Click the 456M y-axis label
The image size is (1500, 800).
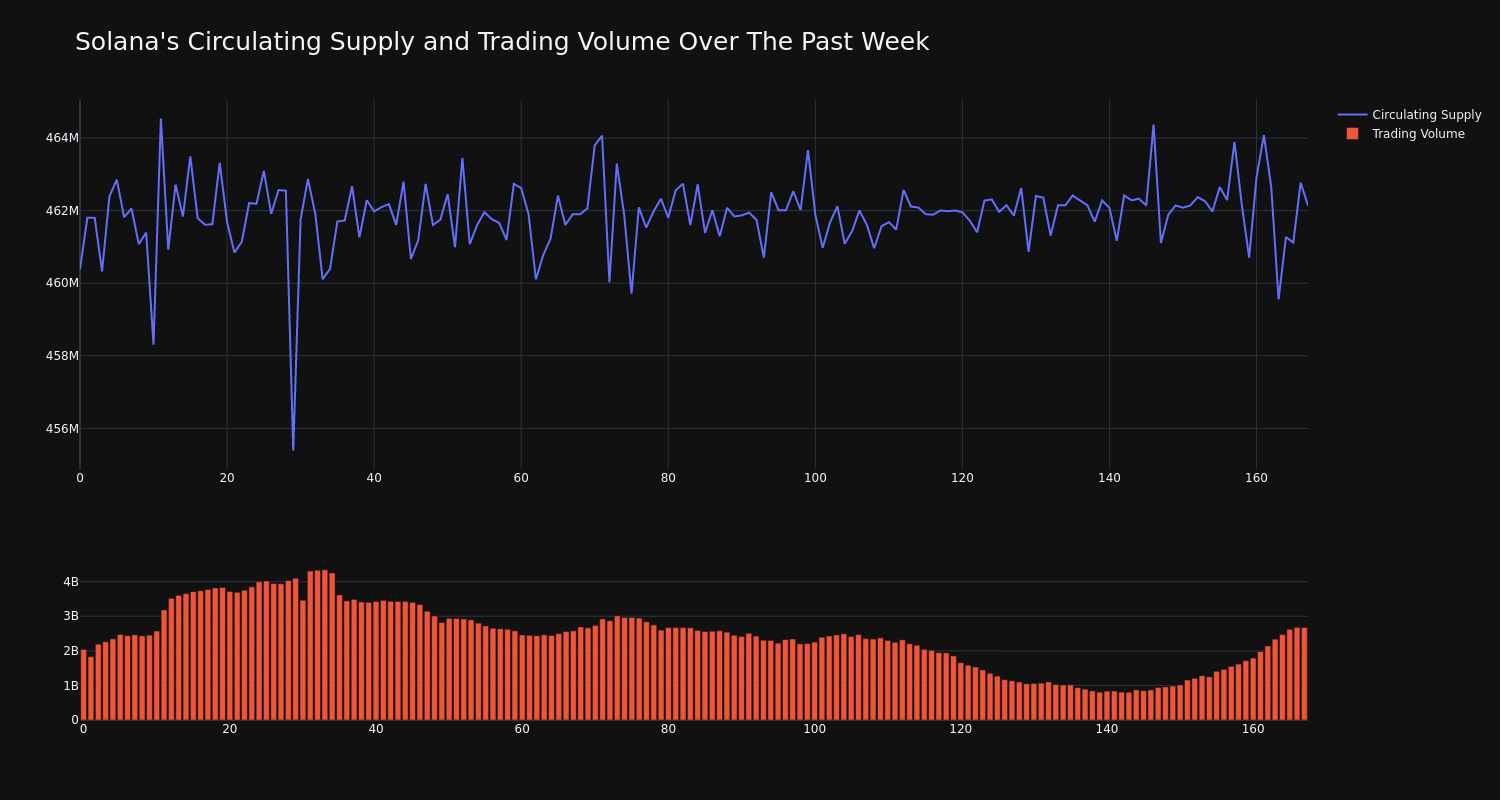62,429
